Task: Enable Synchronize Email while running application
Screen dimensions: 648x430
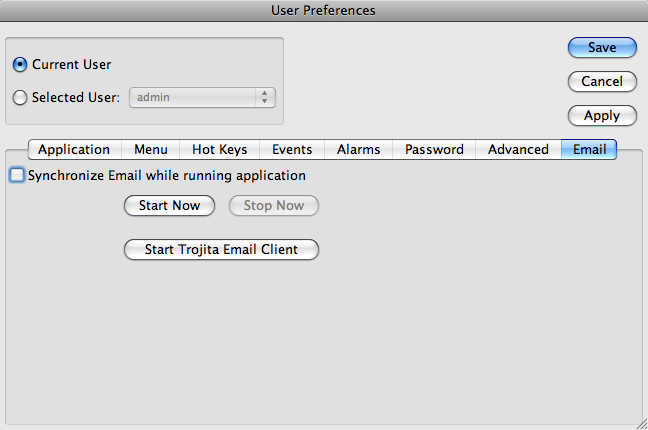Action: [17, 175]
